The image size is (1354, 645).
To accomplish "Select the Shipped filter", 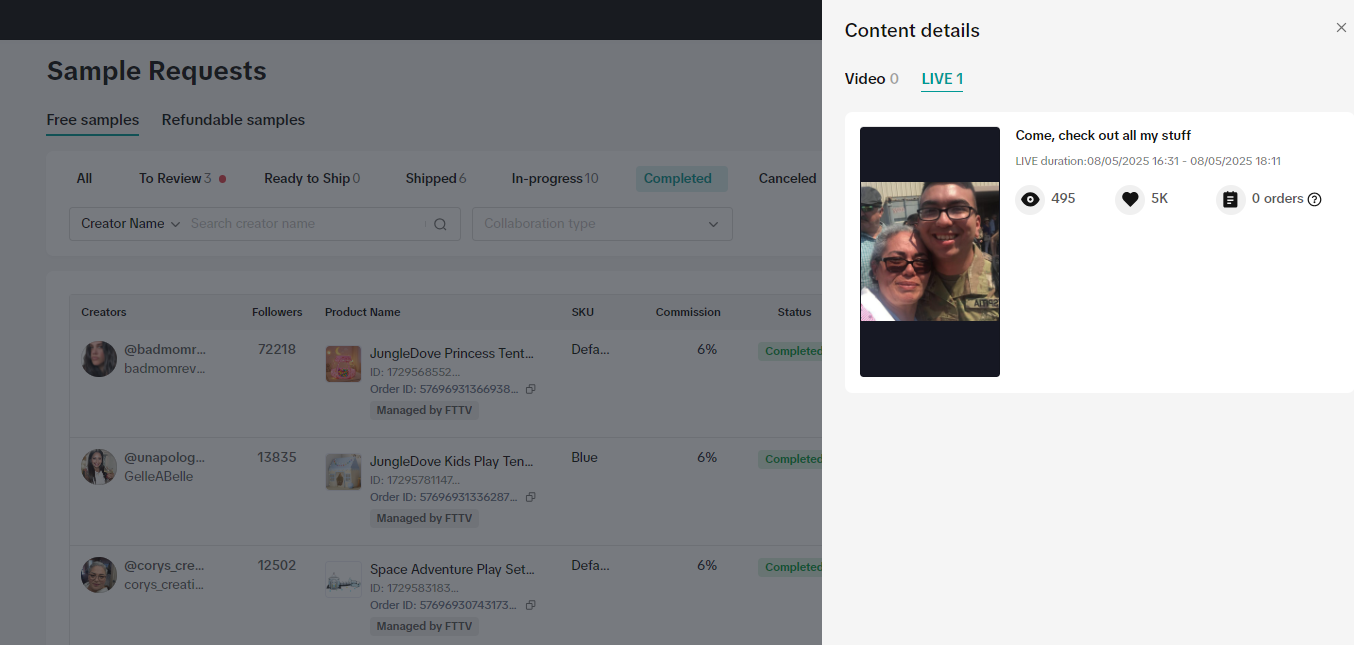I will click(435, 179).
